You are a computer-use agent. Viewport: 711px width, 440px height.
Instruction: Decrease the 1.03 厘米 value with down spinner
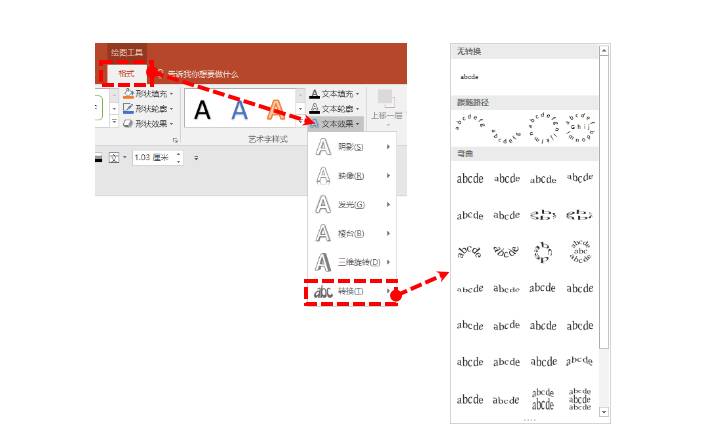click(x=179, y=161)
